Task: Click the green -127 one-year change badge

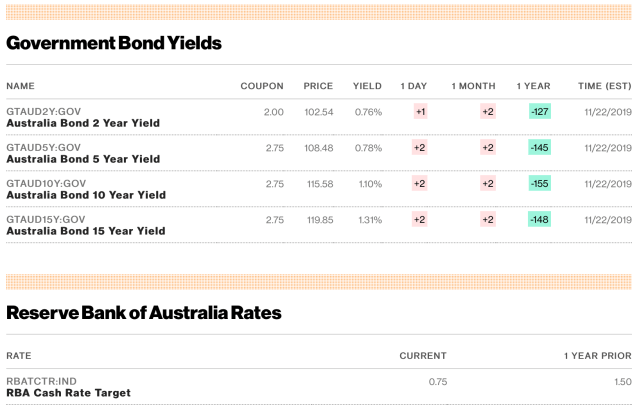Action: [540, 112]
